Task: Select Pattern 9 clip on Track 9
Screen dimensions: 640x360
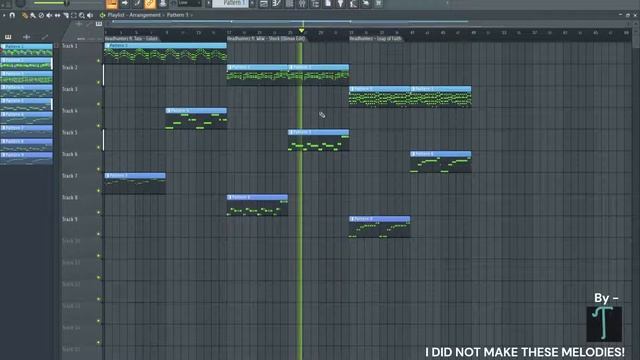Action: [x=380, y=227]
